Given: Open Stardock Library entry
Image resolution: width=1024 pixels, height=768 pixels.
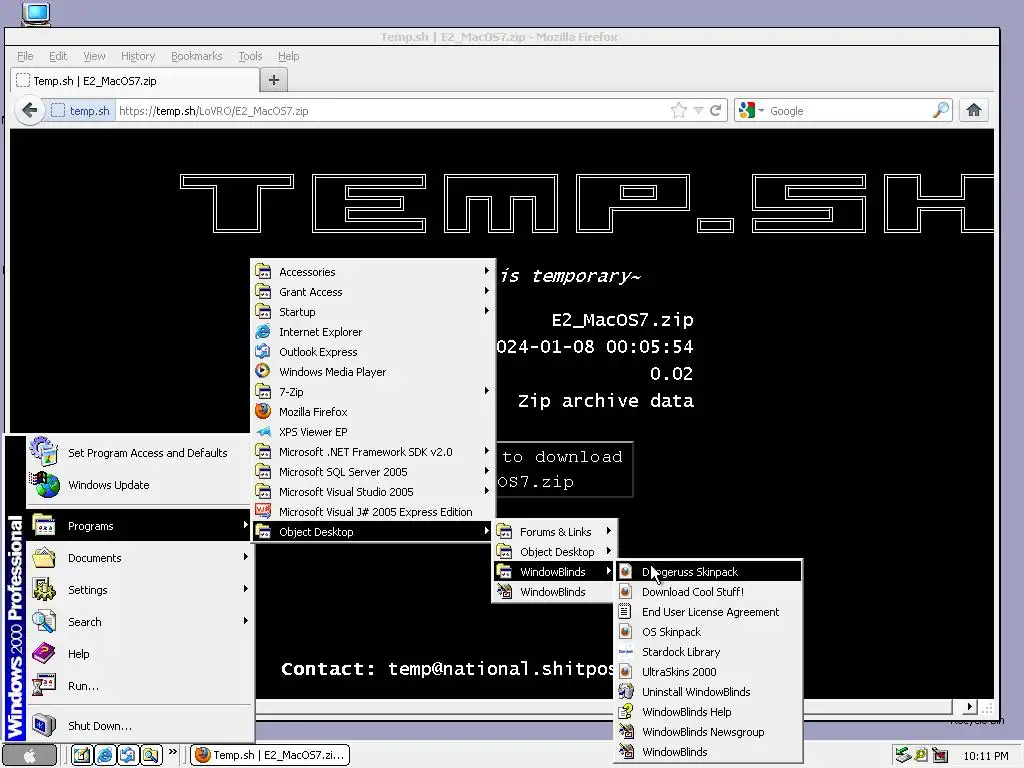Looking at the screenshot, I should (709, 652).
